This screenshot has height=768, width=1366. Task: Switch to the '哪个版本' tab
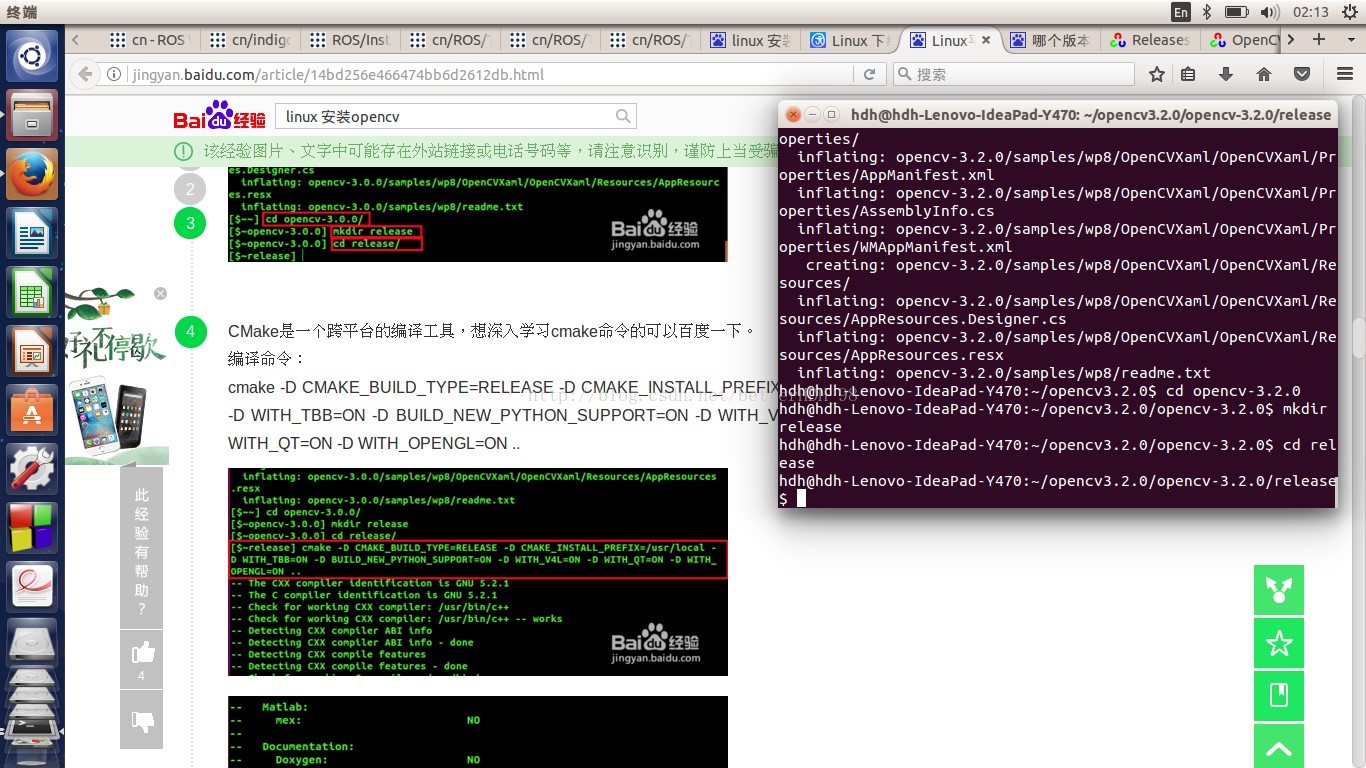(1050, 41)
